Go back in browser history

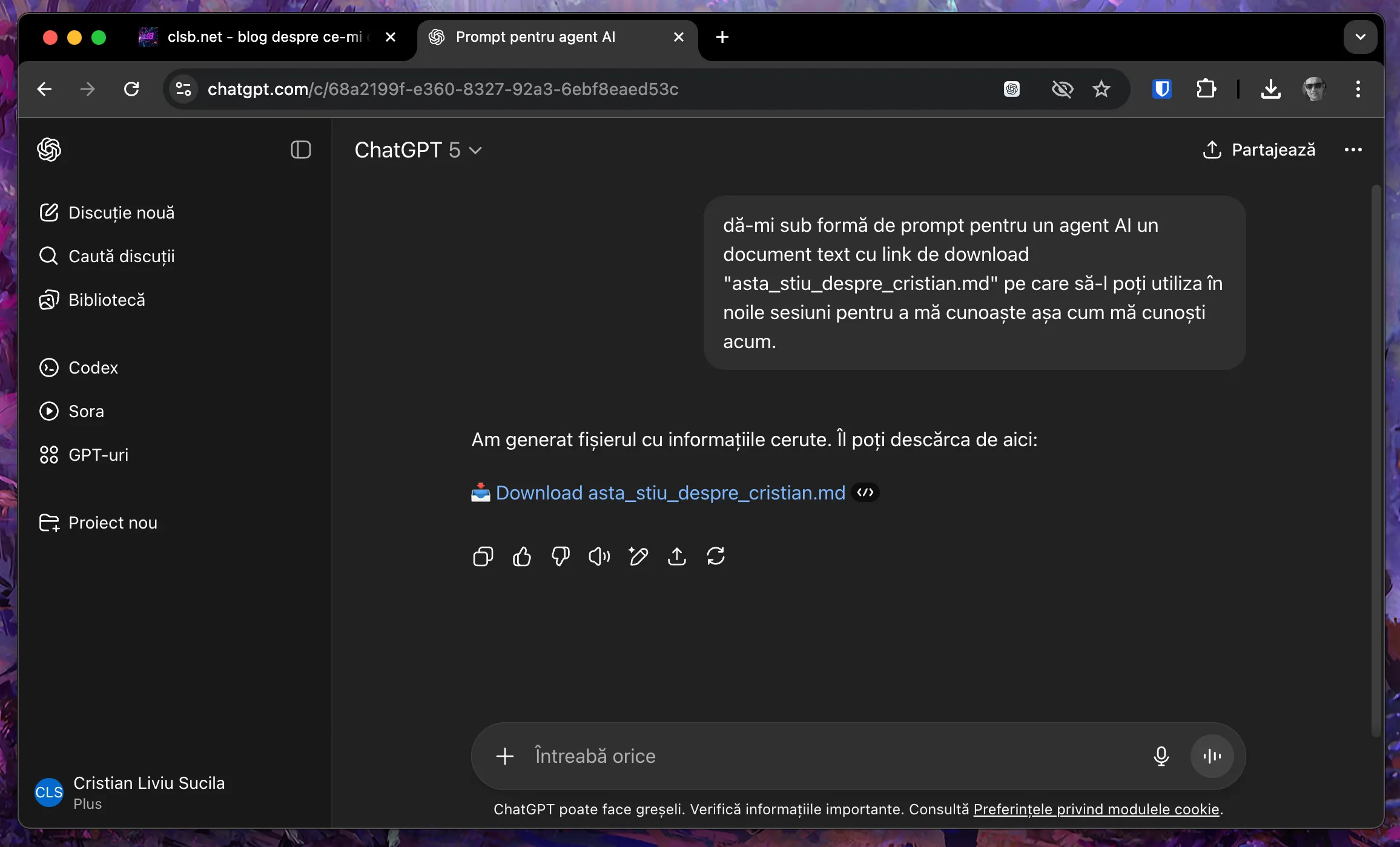[x=44, y=89]
